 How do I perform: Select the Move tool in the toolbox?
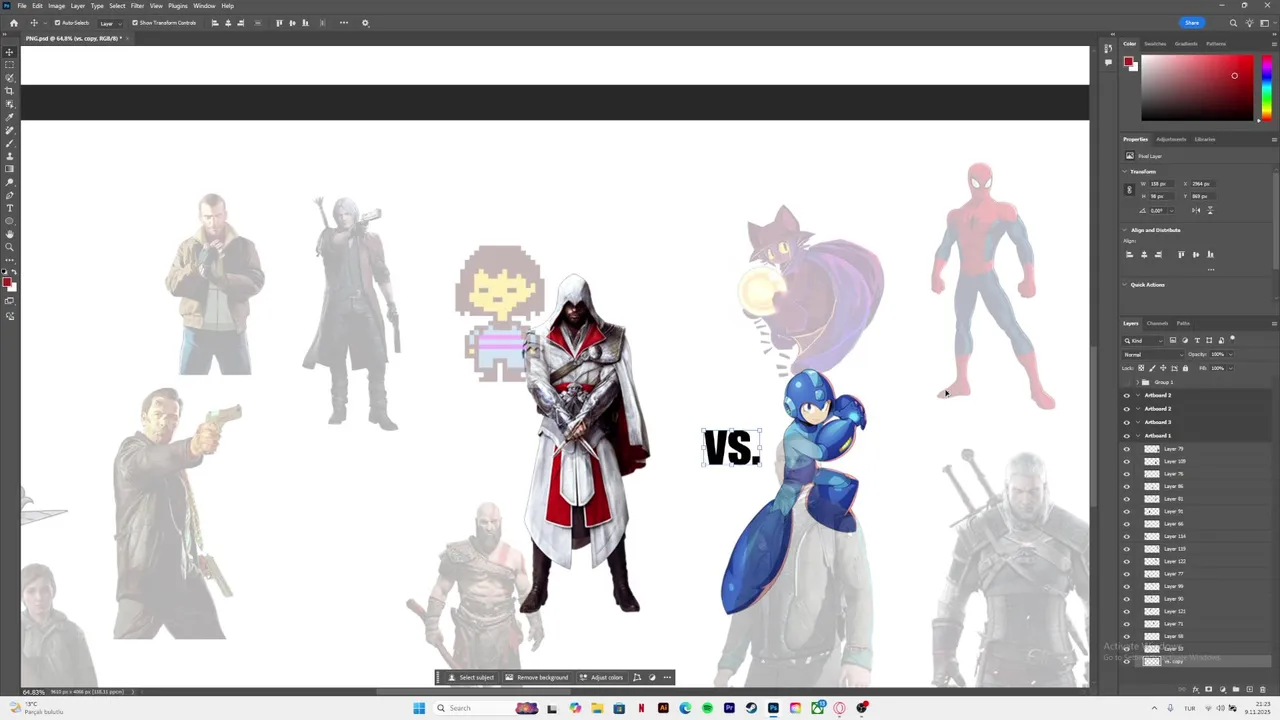9,52
